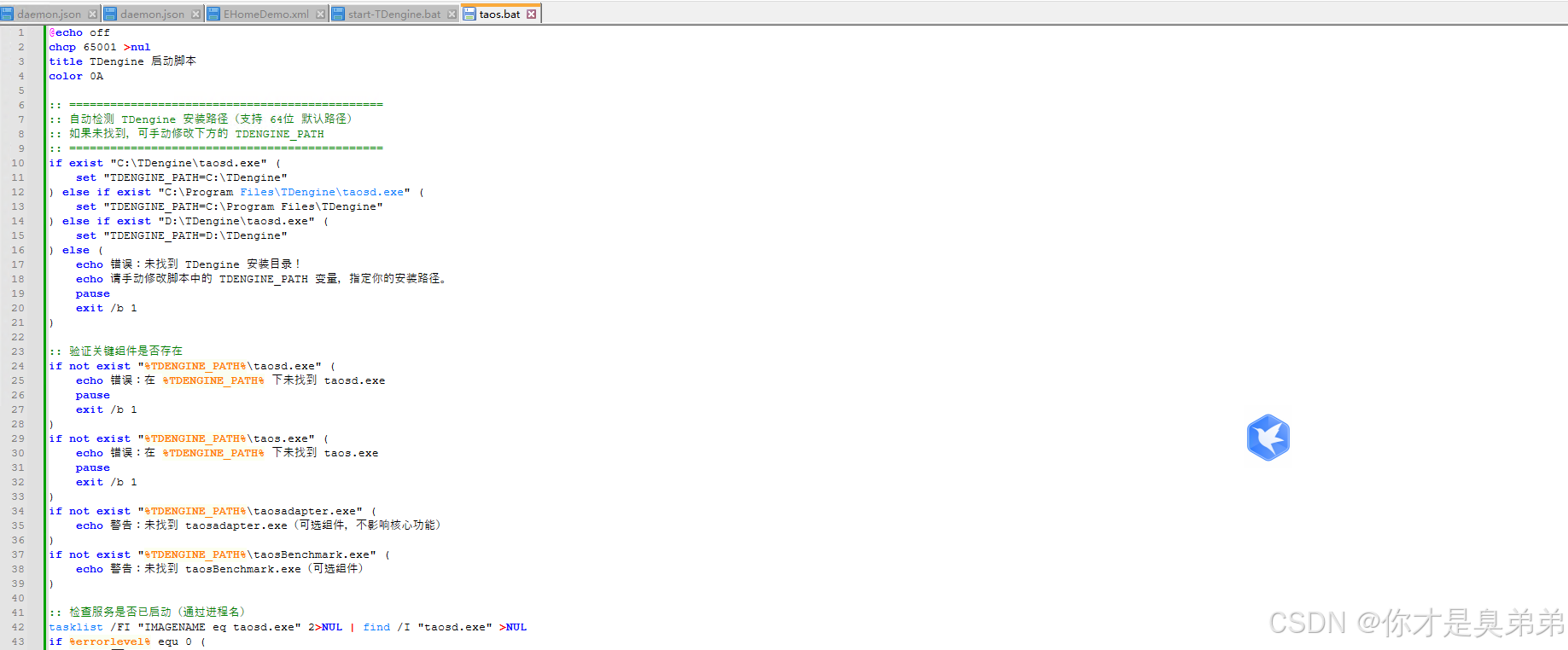Viewport: 1568px width, 650px height.
Task: Click the 'title TDengine' line
Action: click(122, 61)
